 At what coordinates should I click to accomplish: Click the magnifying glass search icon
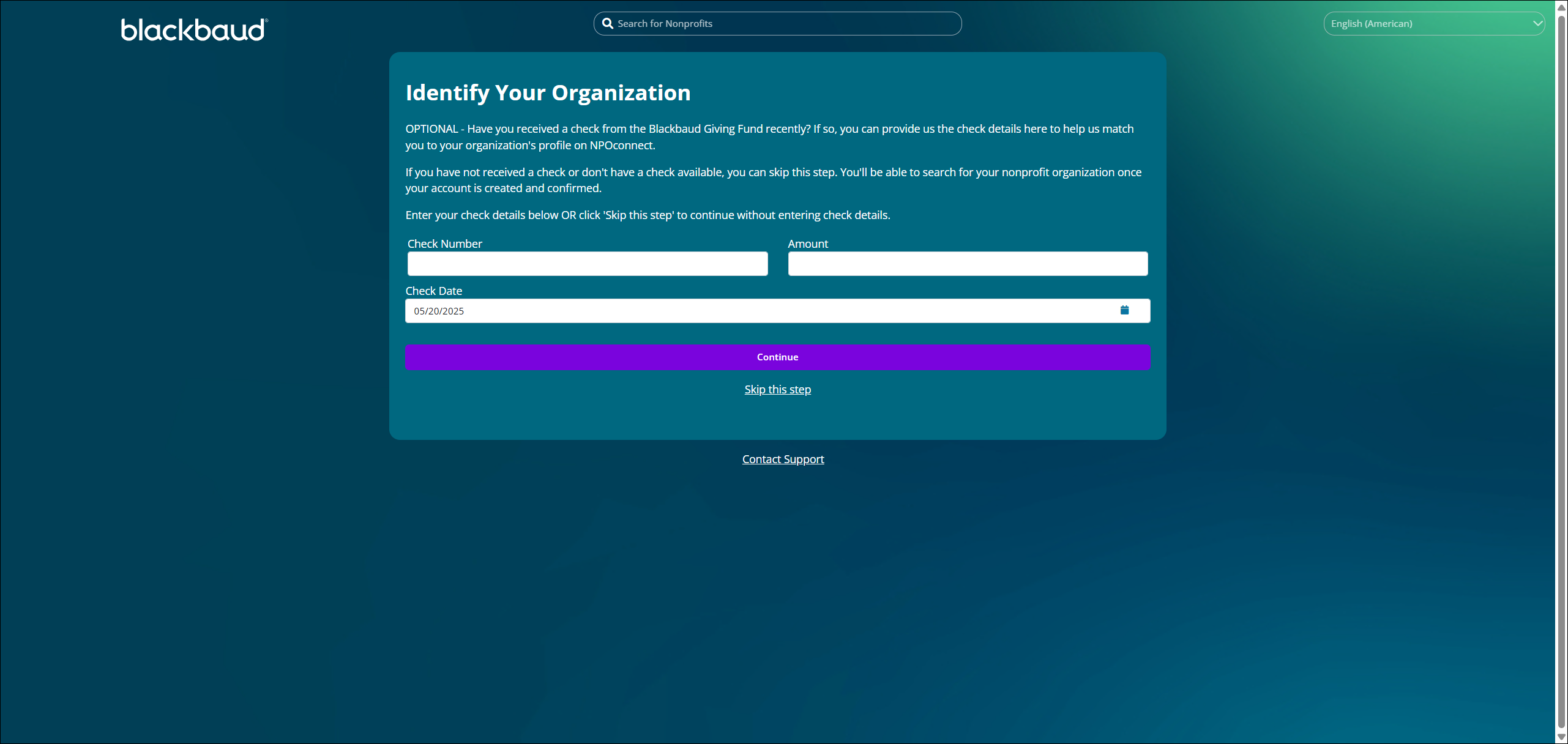pyautogui.click(x=607, y=23)
